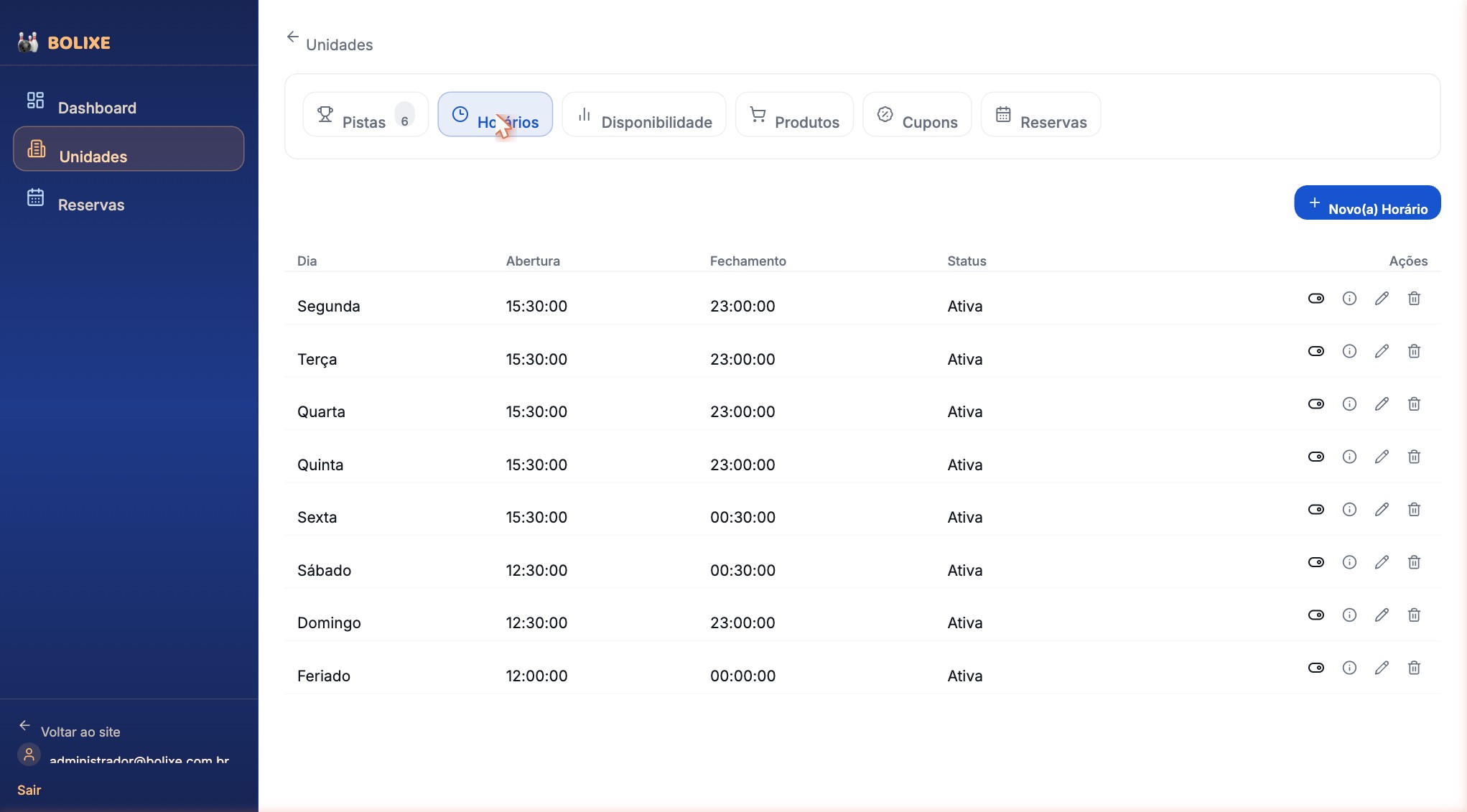View info for Feriado schedule
Screen dimensions: 1467x812
(x=1349, y=668)
